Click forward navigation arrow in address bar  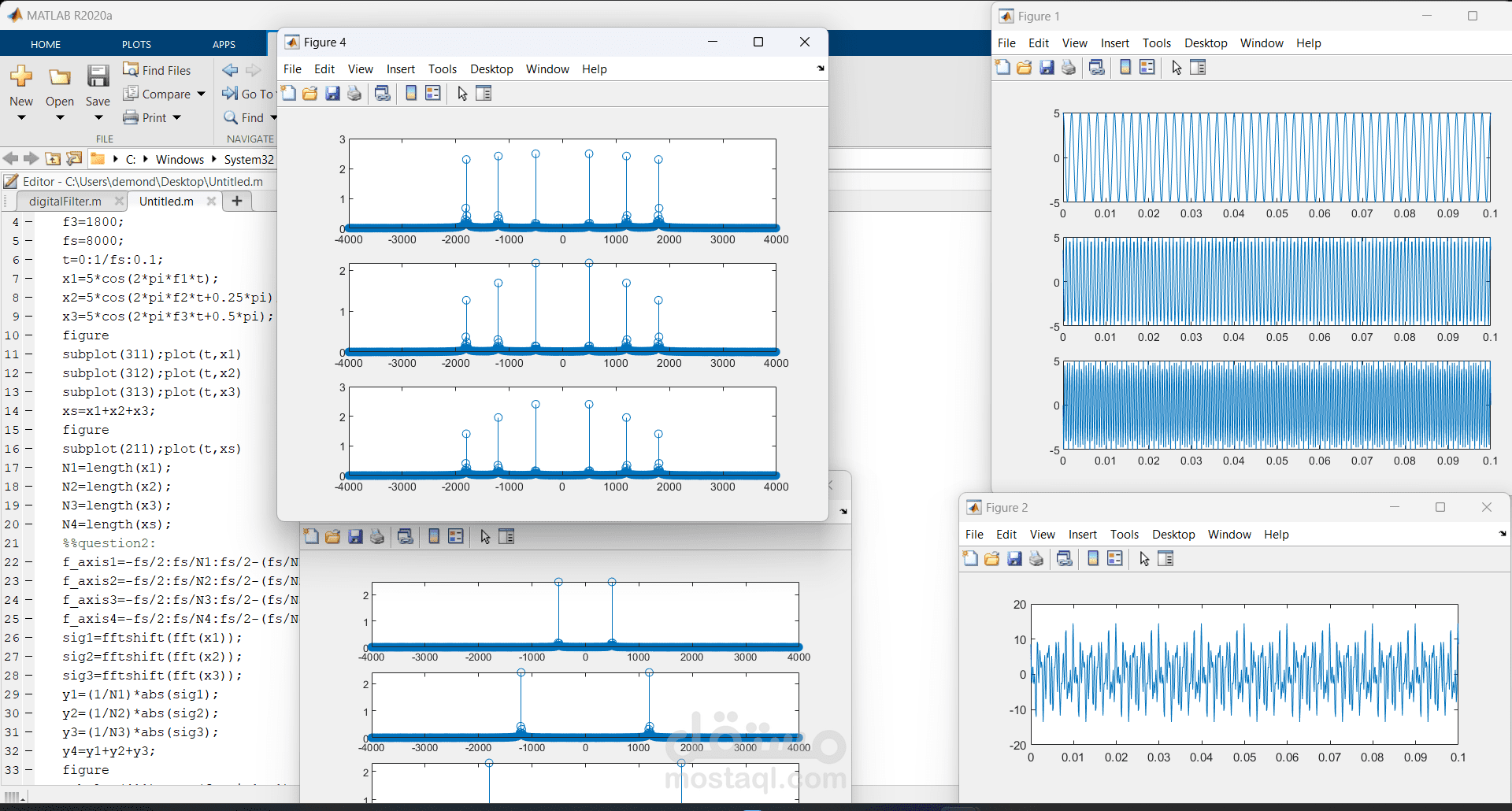pos(31,159)
